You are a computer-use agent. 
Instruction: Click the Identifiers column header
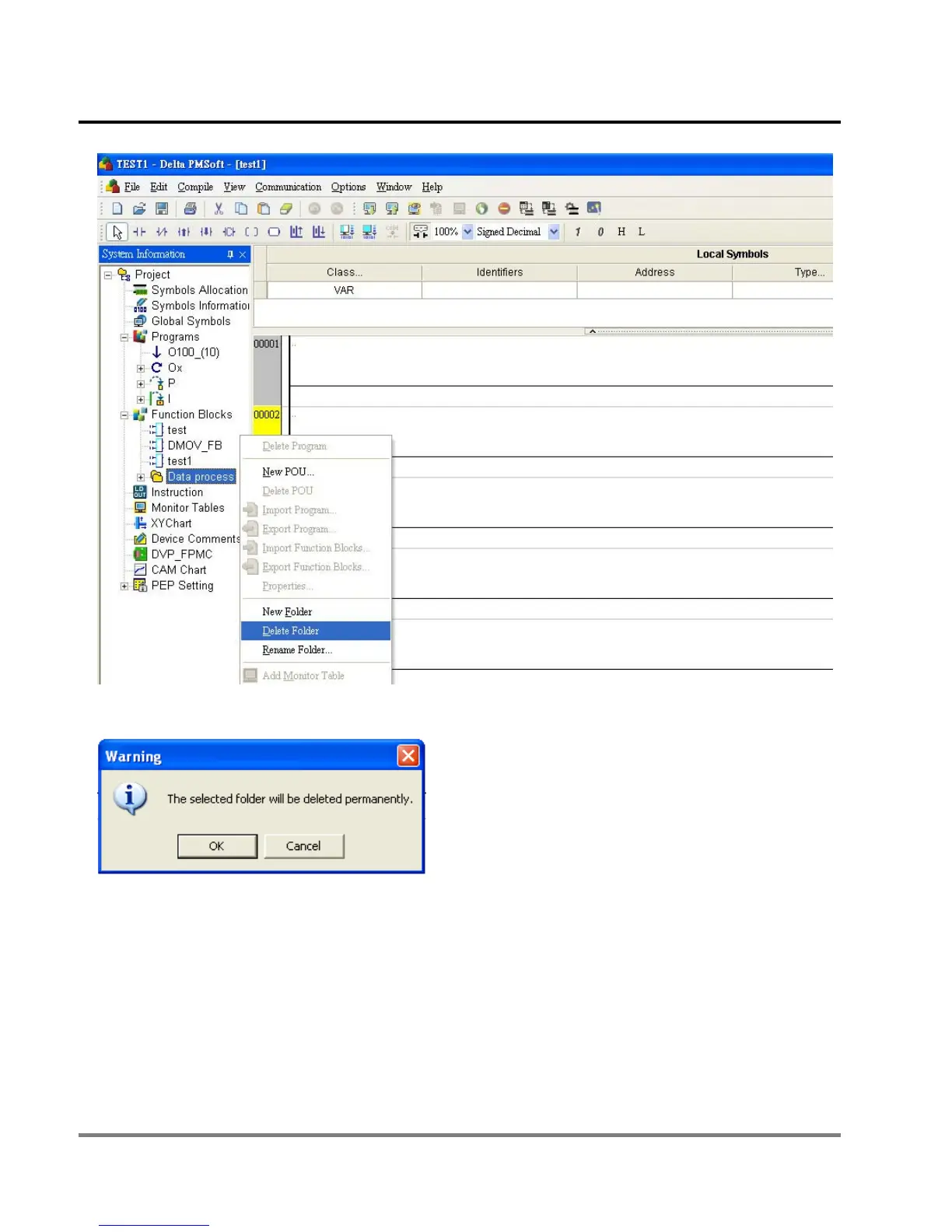point(499,272)
